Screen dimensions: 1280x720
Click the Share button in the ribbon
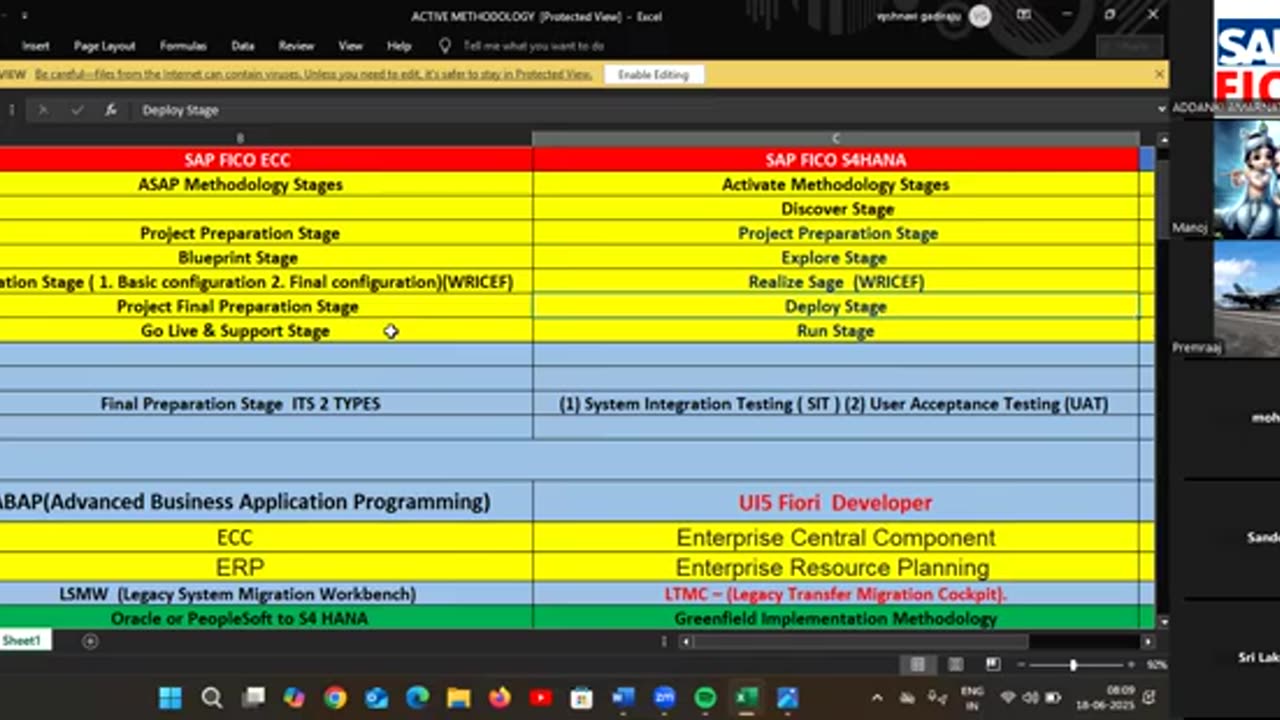(x=1132, y=46)
